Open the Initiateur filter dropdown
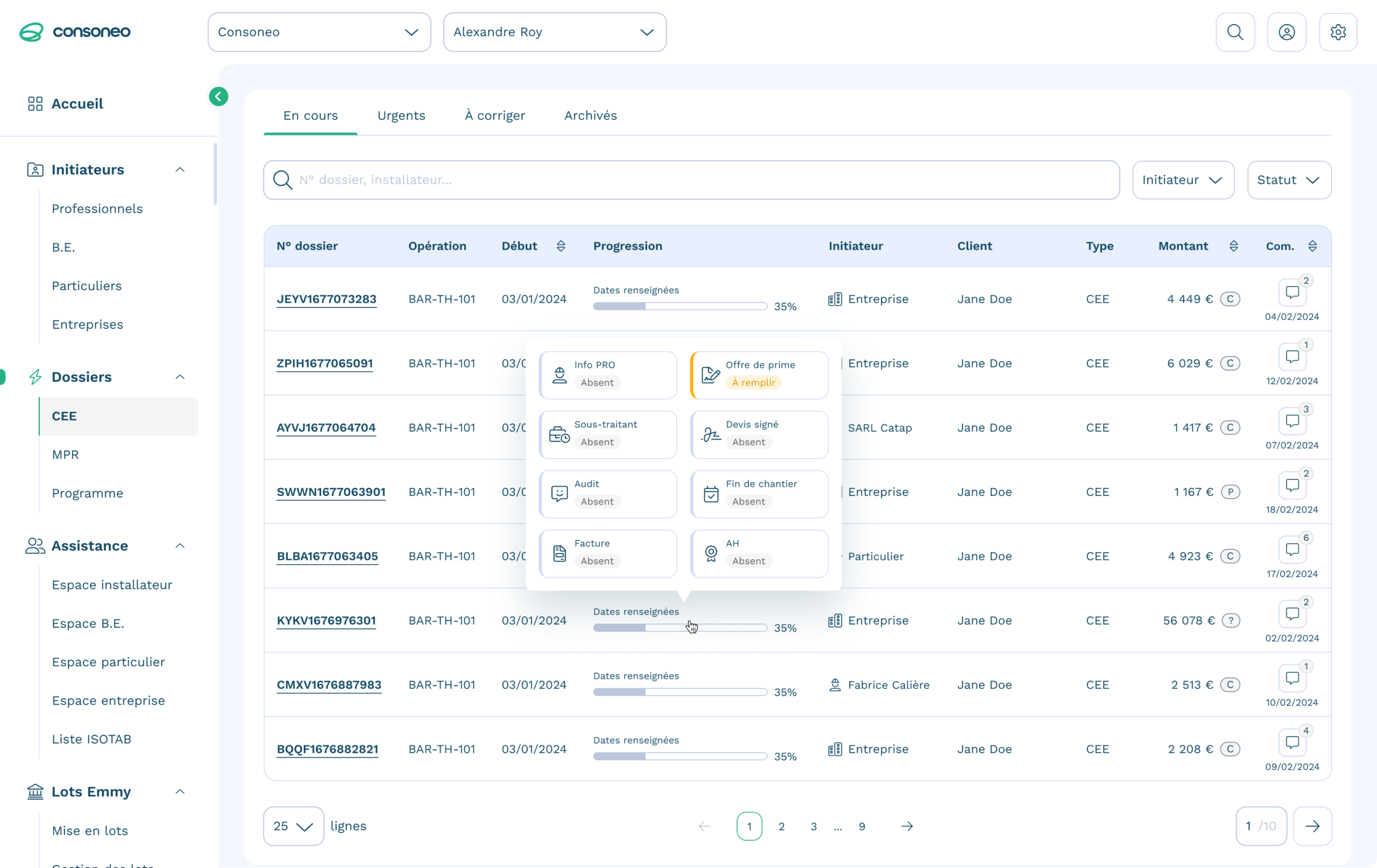This screenshot has height=868, width=1377. 1183,180
